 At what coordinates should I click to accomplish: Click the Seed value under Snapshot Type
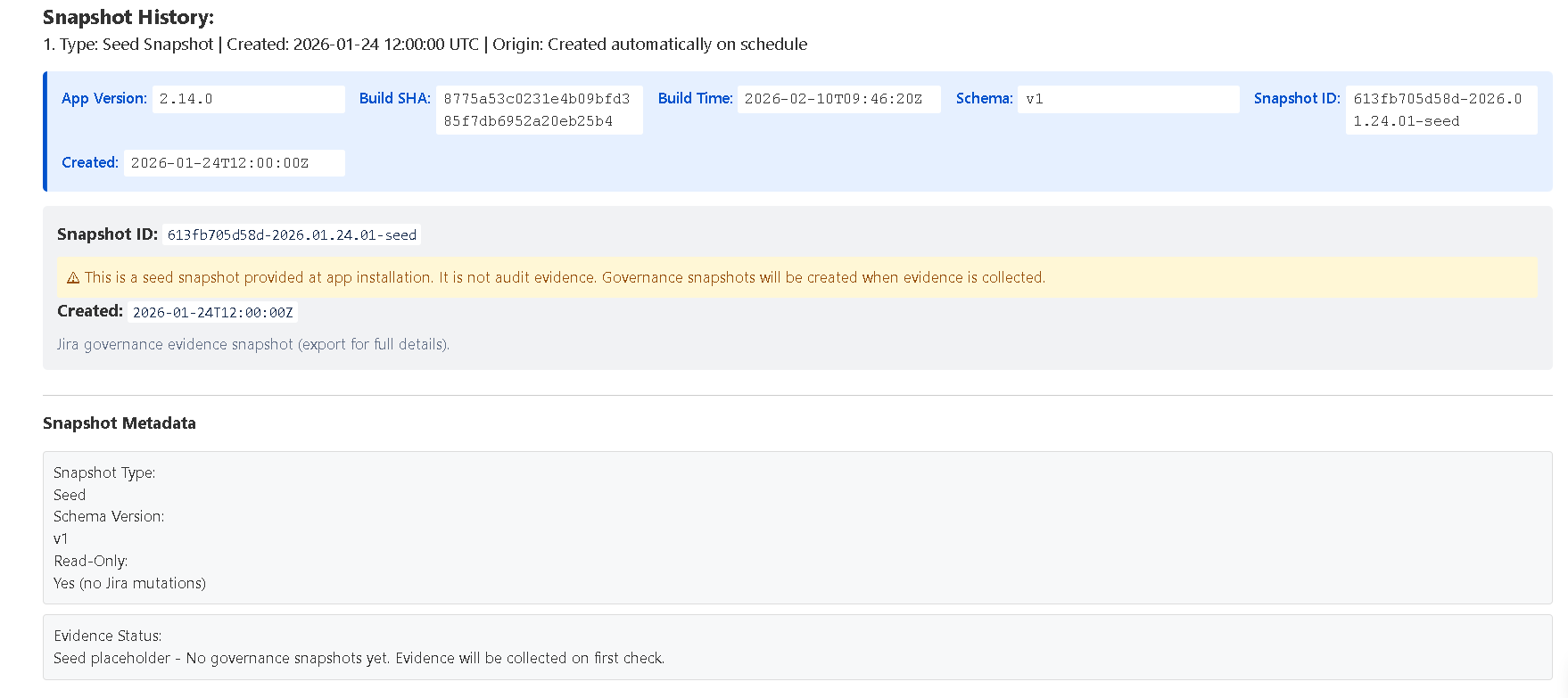click(x=70, y=495)
